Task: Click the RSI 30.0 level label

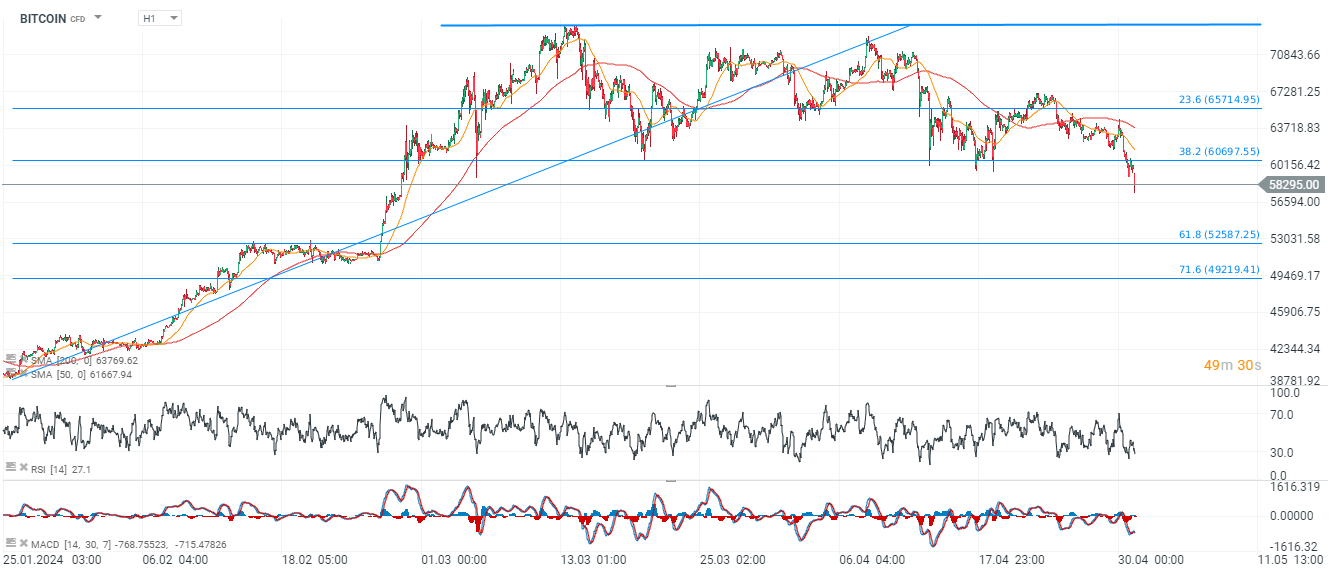Action: point(1280,452)
